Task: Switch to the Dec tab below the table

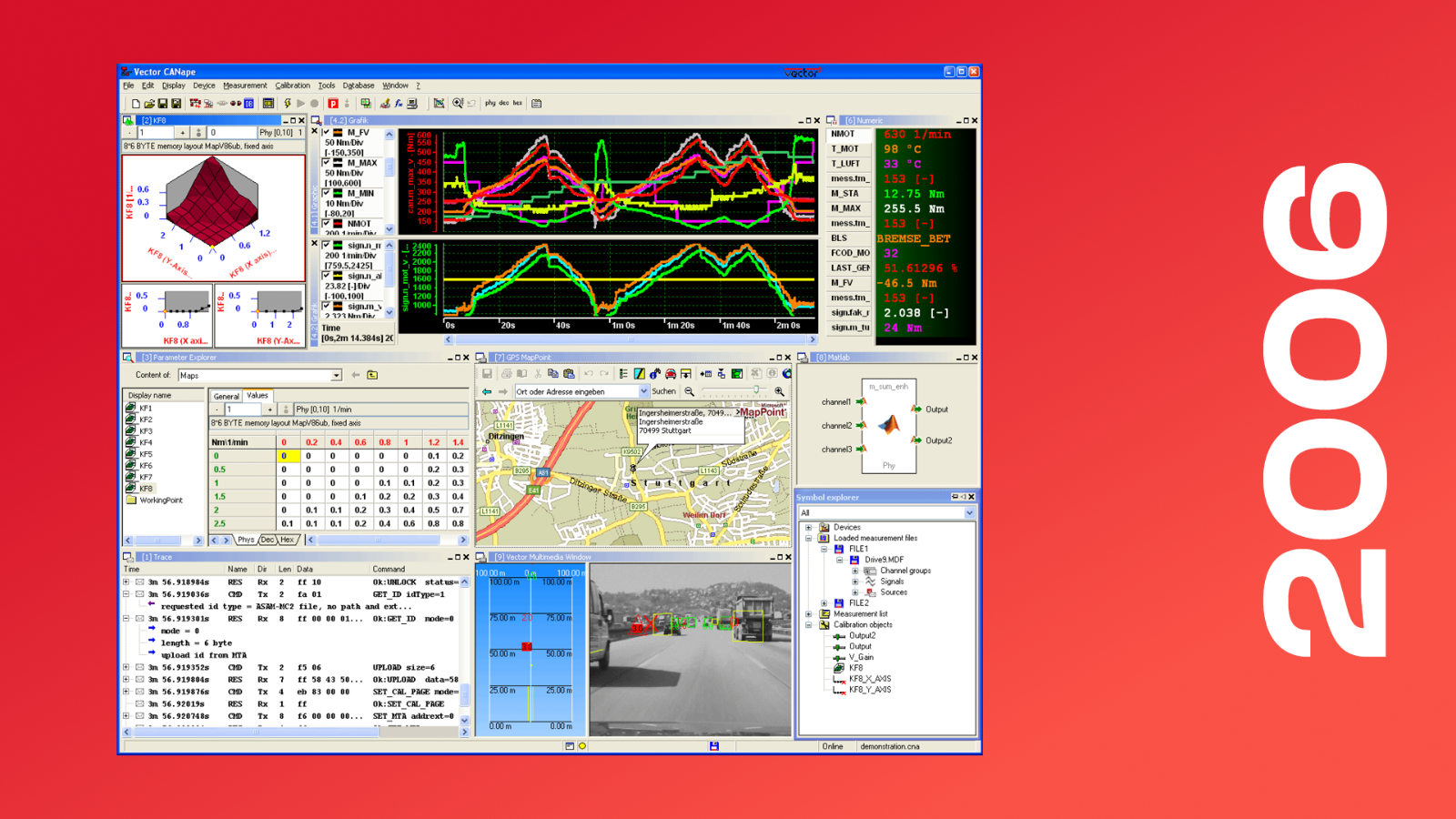Action: [268, 540]
